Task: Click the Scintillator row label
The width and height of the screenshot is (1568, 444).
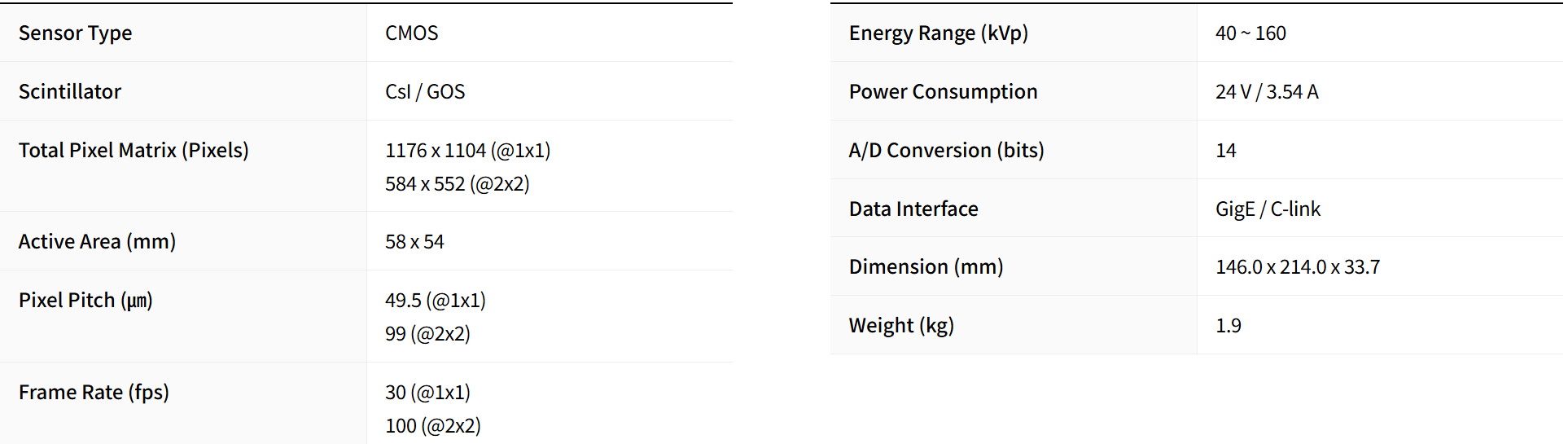Action: 70,92
